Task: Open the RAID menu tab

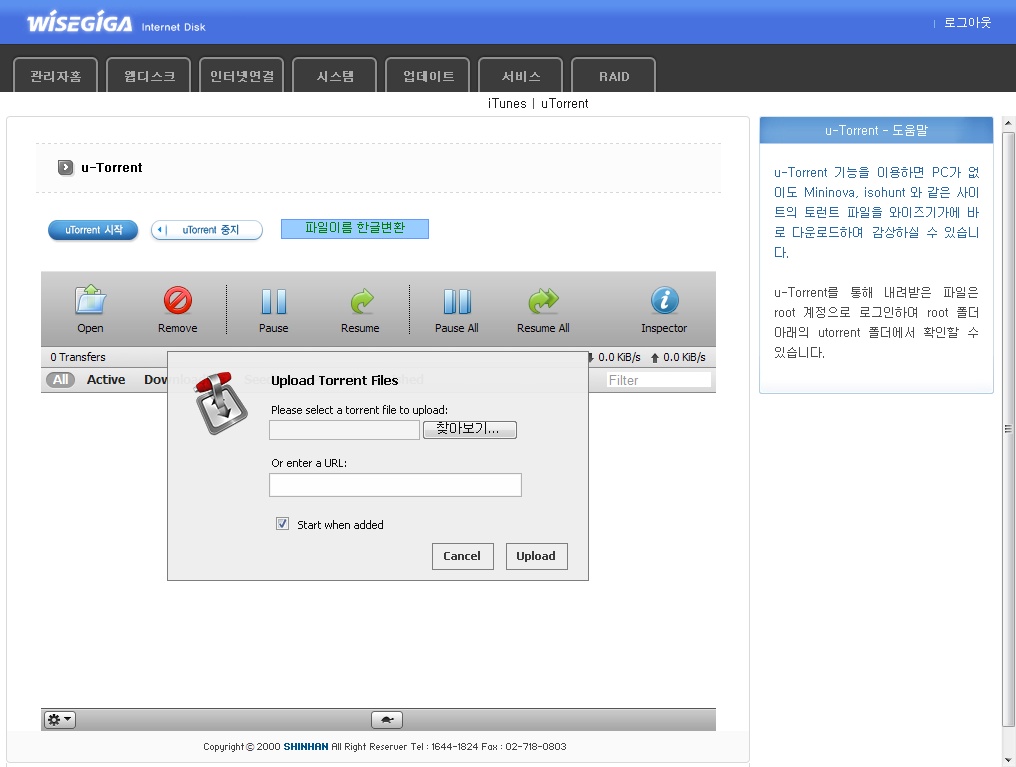Action: click(614, 76)
